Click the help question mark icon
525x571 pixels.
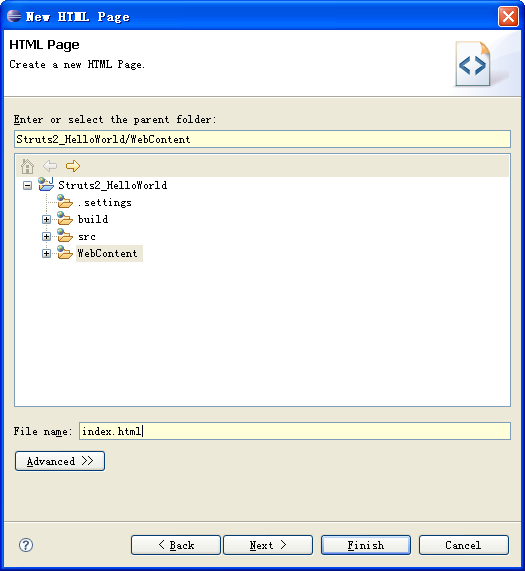(26, 545)
